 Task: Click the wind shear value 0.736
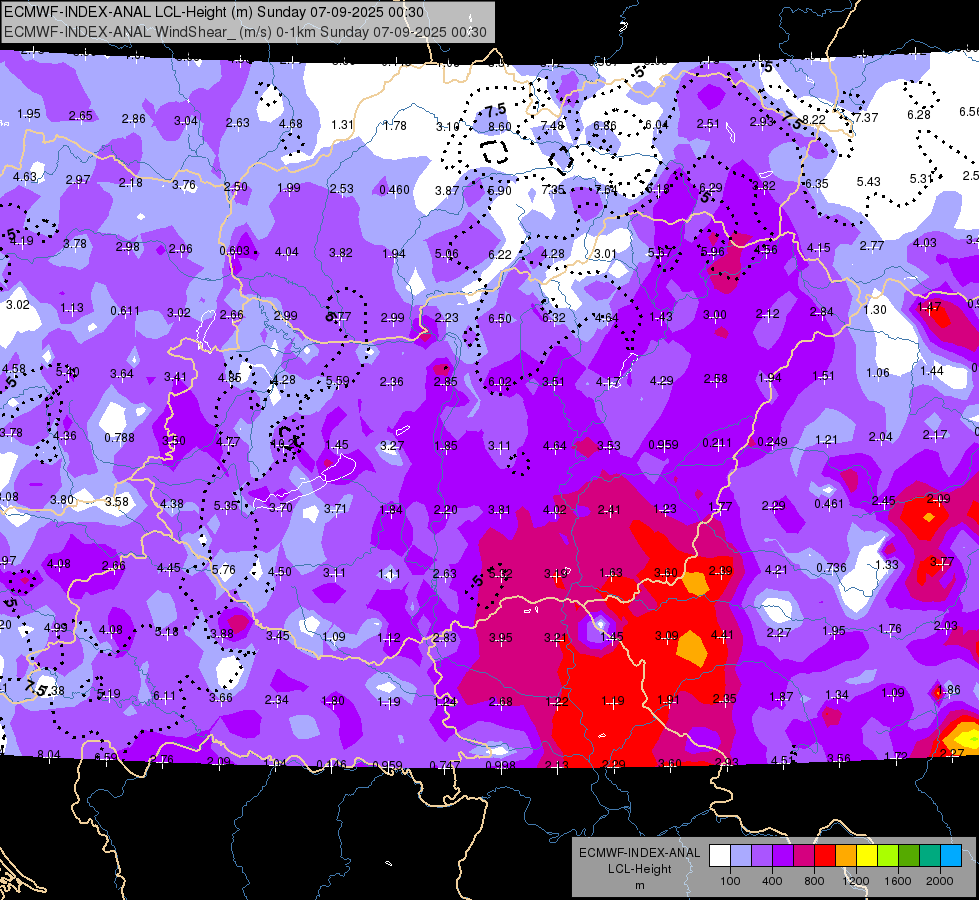click(x=831, y=567)
